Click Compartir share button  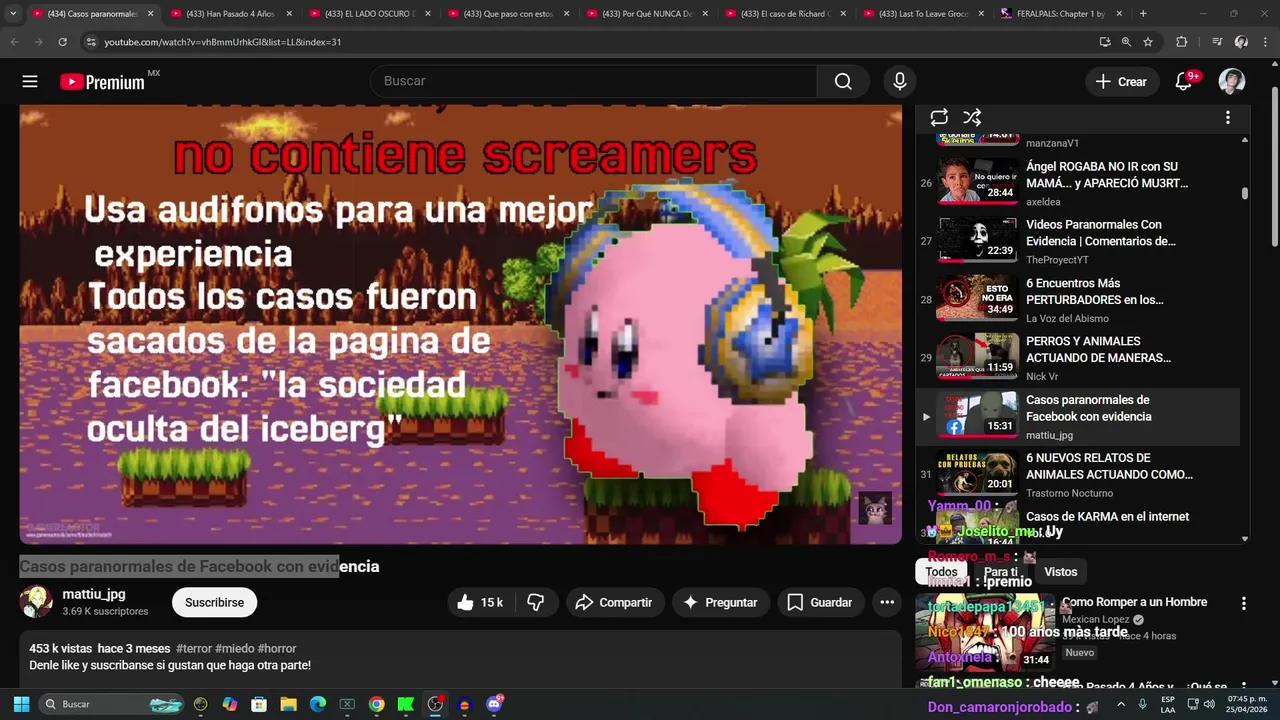point(614,602)
